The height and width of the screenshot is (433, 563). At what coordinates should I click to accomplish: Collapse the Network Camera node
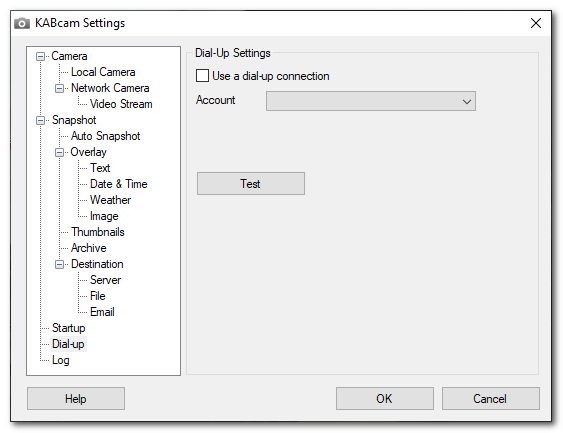[59, 88]
